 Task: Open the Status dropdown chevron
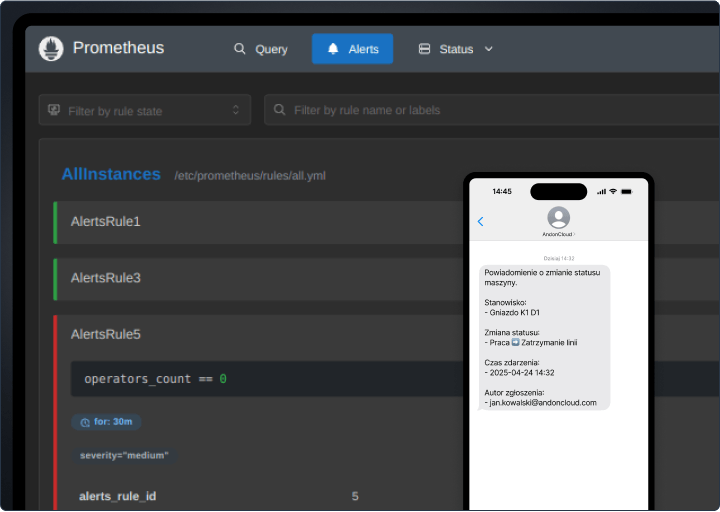[488, 49]
